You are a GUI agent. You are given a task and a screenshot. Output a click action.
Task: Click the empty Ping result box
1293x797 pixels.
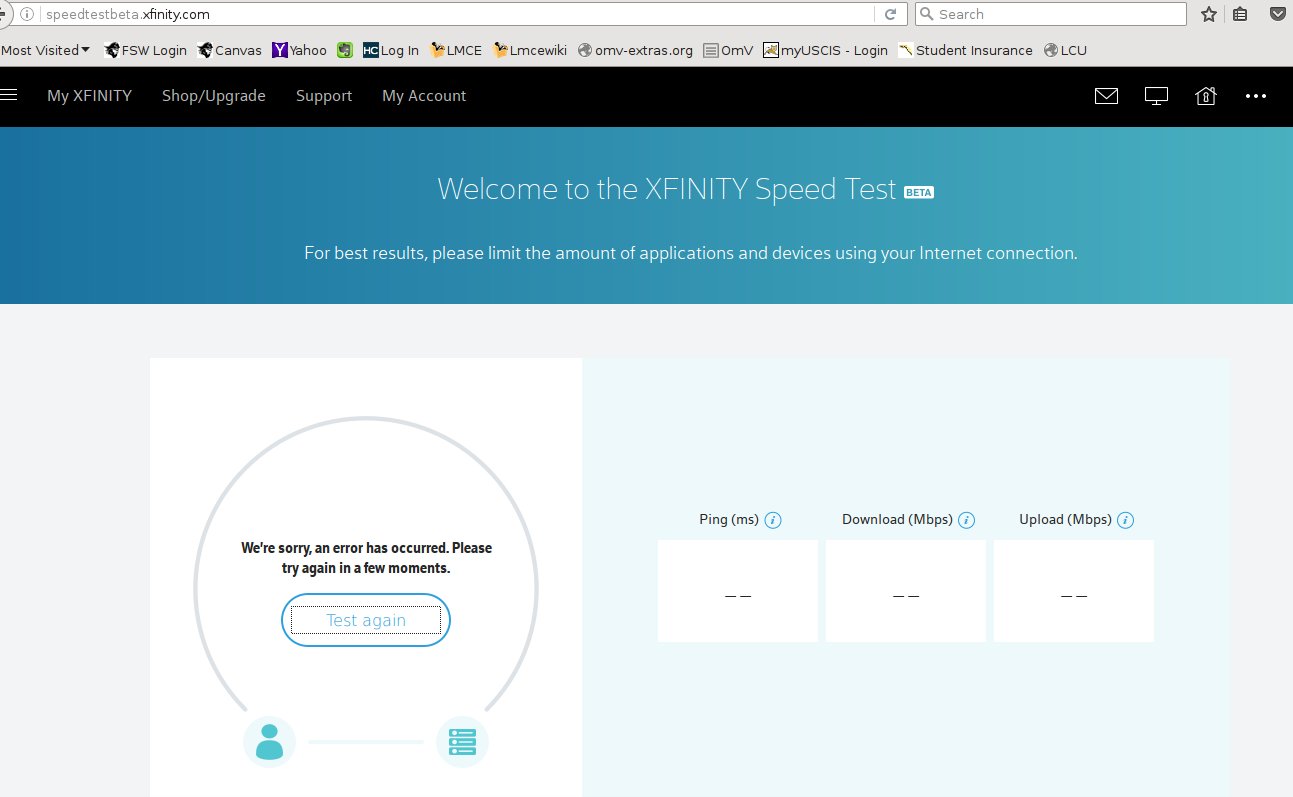point(738,591)
